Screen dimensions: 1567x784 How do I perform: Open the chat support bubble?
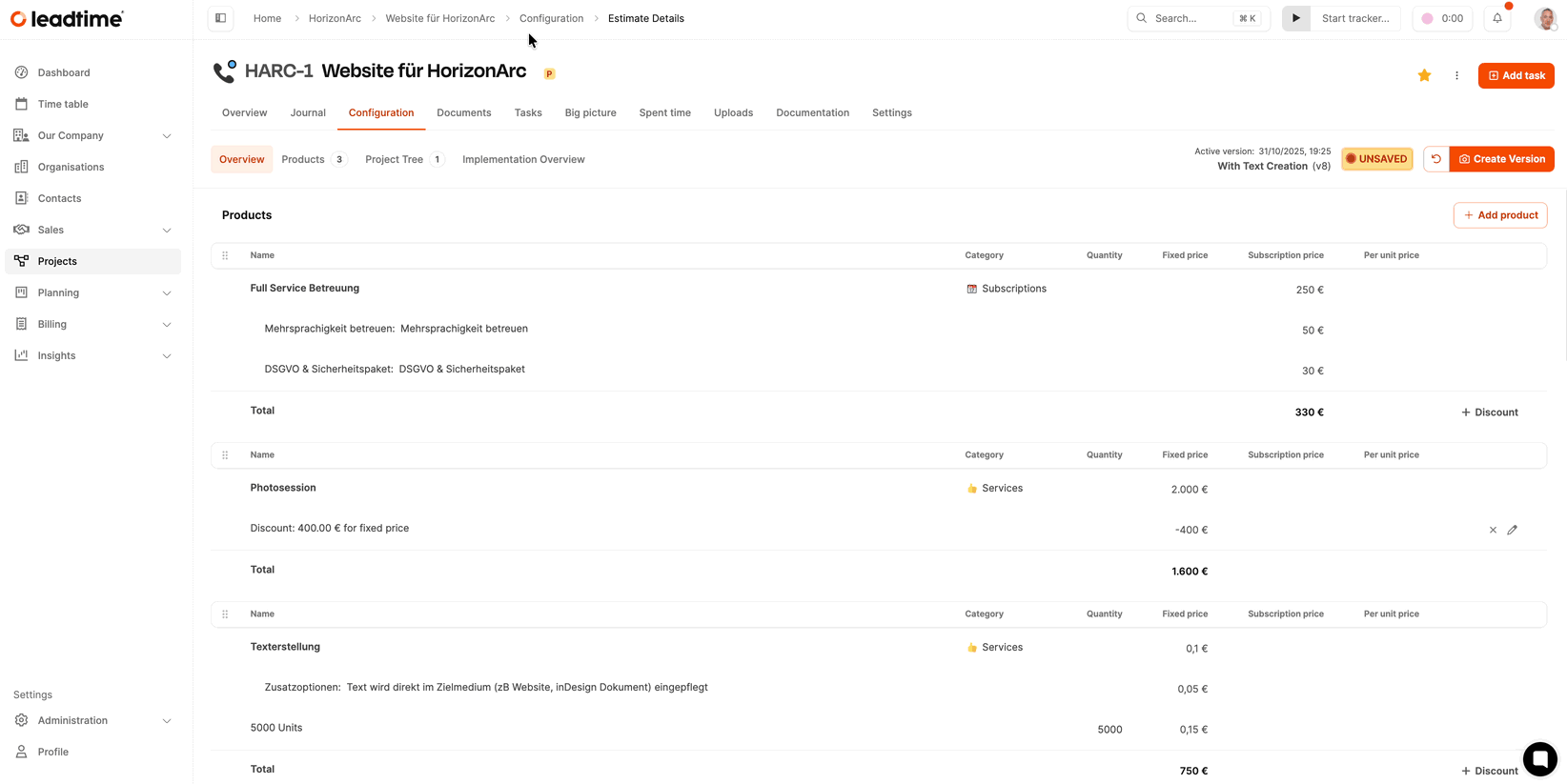click(x=1539, y=759)
